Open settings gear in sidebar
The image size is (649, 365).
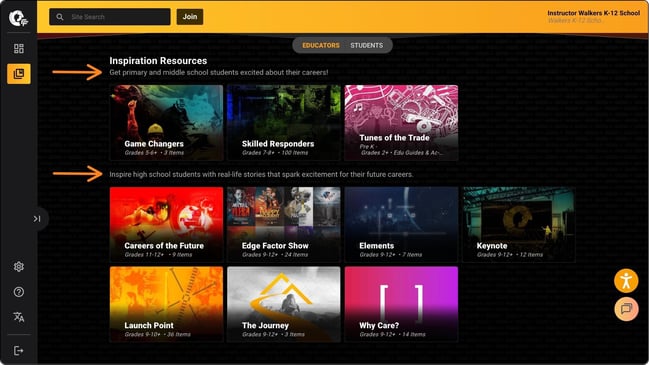click(x=19, y=267)
